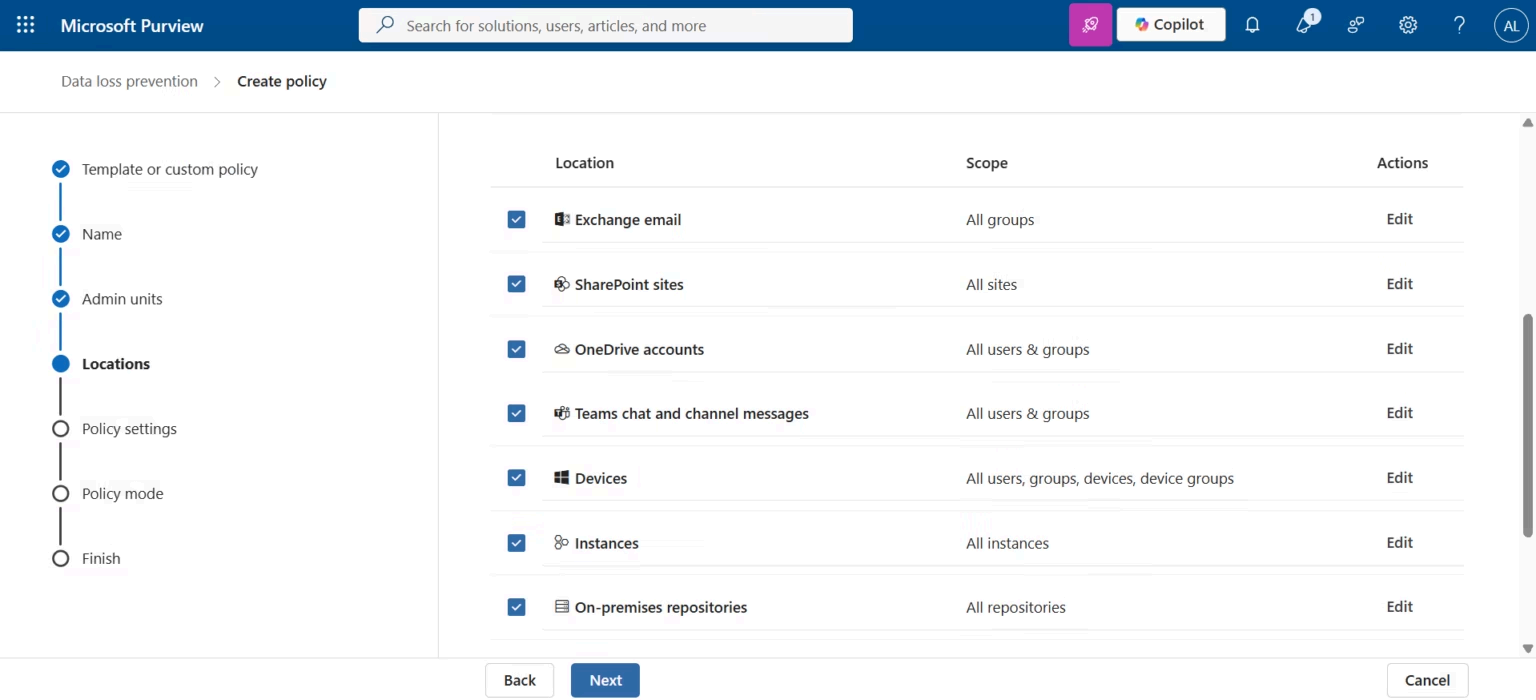
Task: Click the scrollbar up arrow
Action: (1527, 123)
